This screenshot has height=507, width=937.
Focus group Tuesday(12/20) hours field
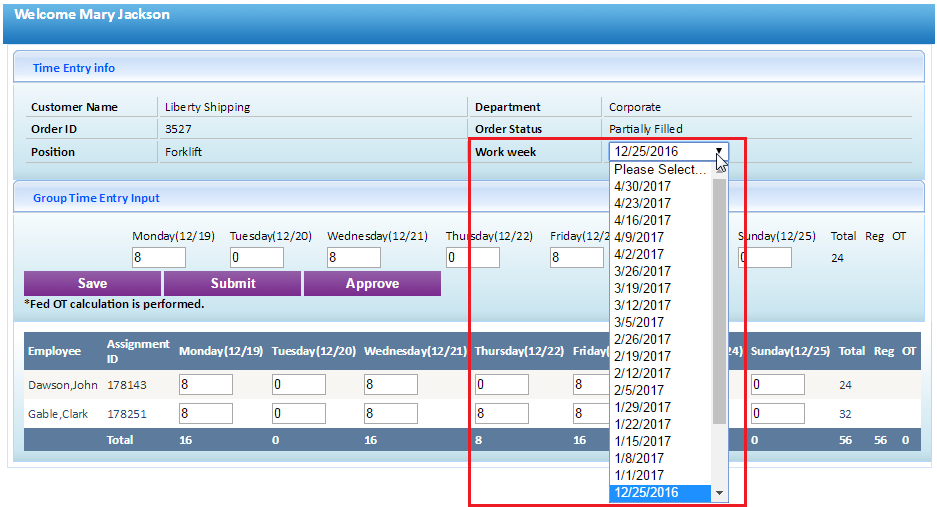point(257,258)
